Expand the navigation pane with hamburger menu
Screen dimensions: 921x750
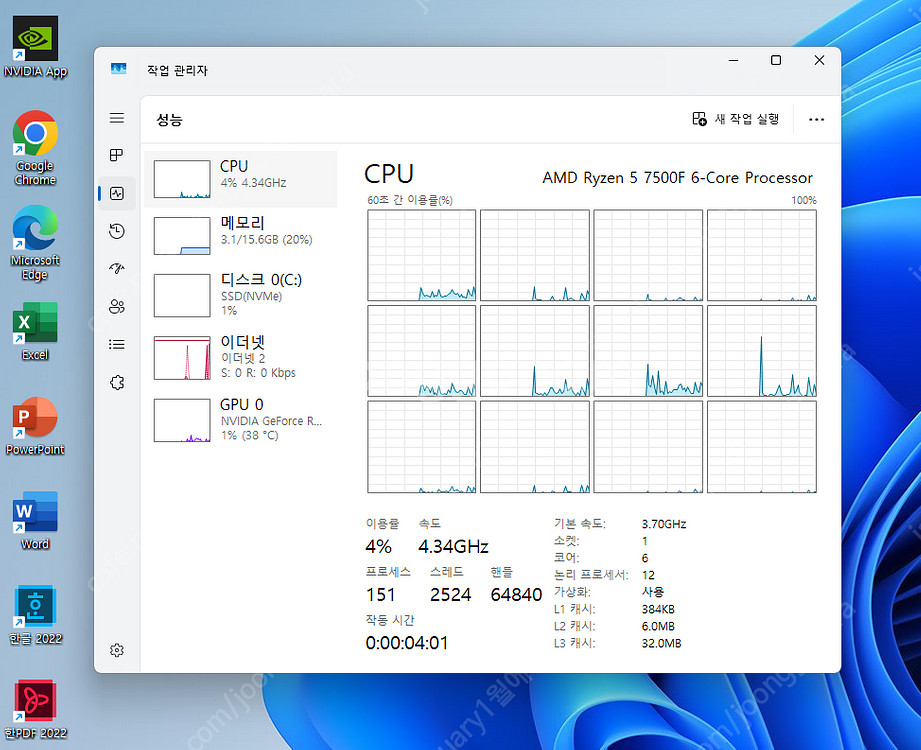[x=116, y=117]
